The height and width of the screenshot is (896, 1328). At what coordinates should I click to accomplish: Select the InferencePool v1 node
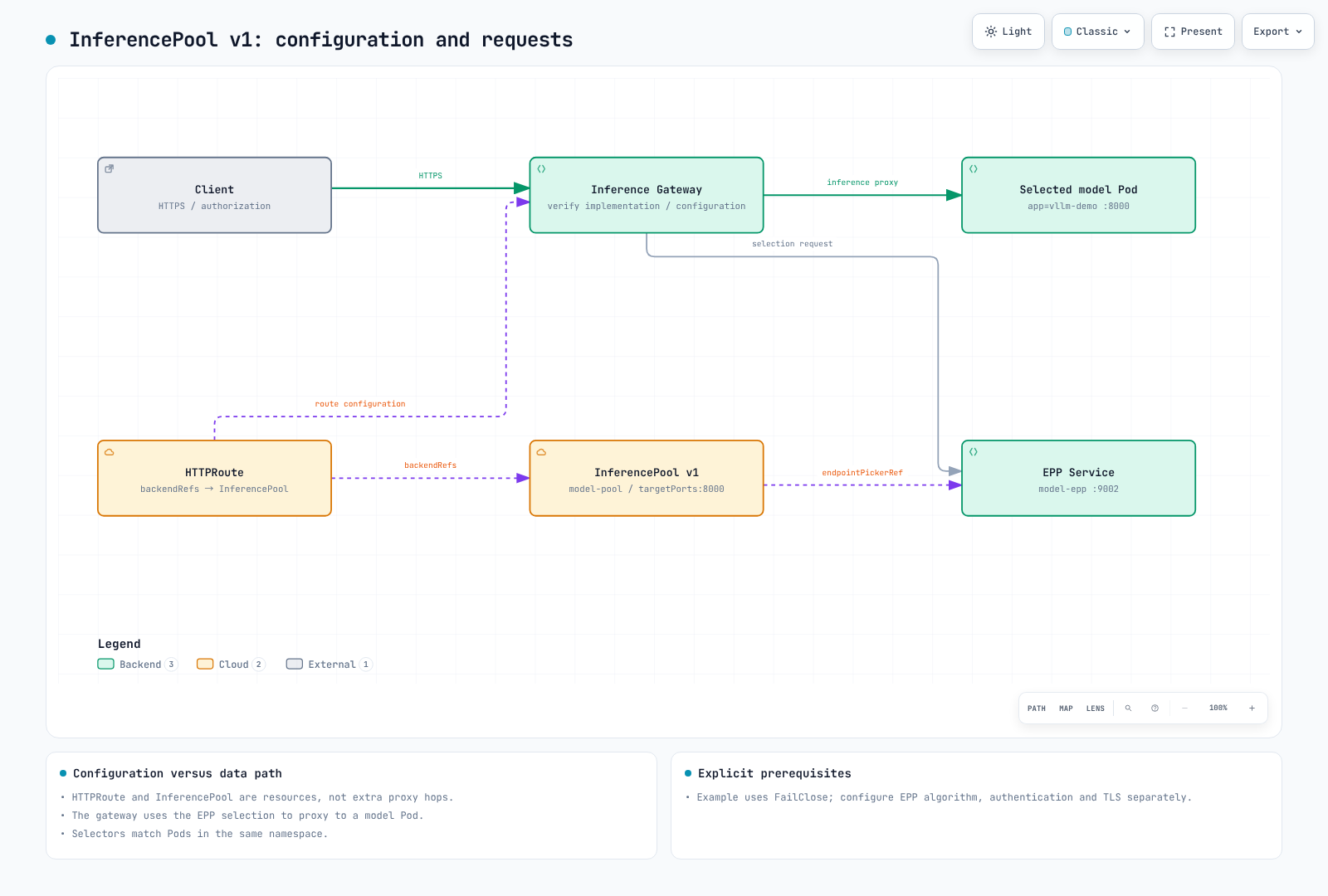coord(647,478)
